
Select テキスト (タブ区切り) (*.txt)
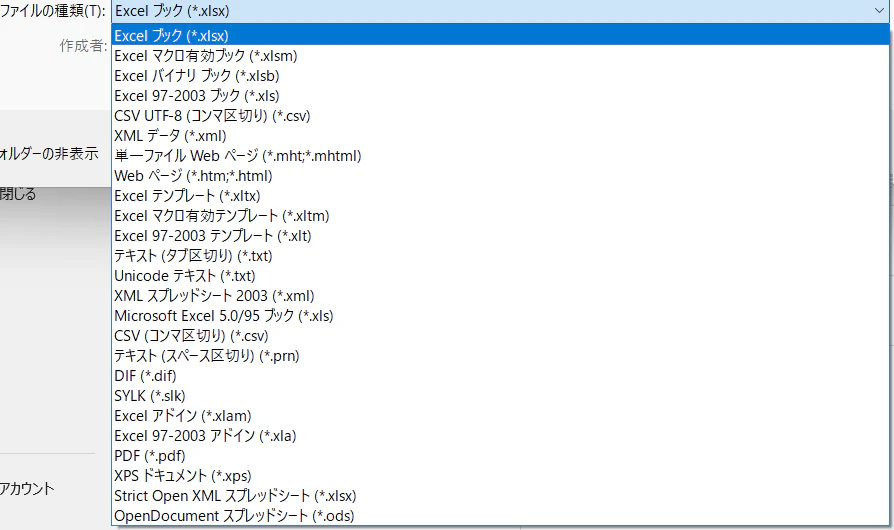500,256
